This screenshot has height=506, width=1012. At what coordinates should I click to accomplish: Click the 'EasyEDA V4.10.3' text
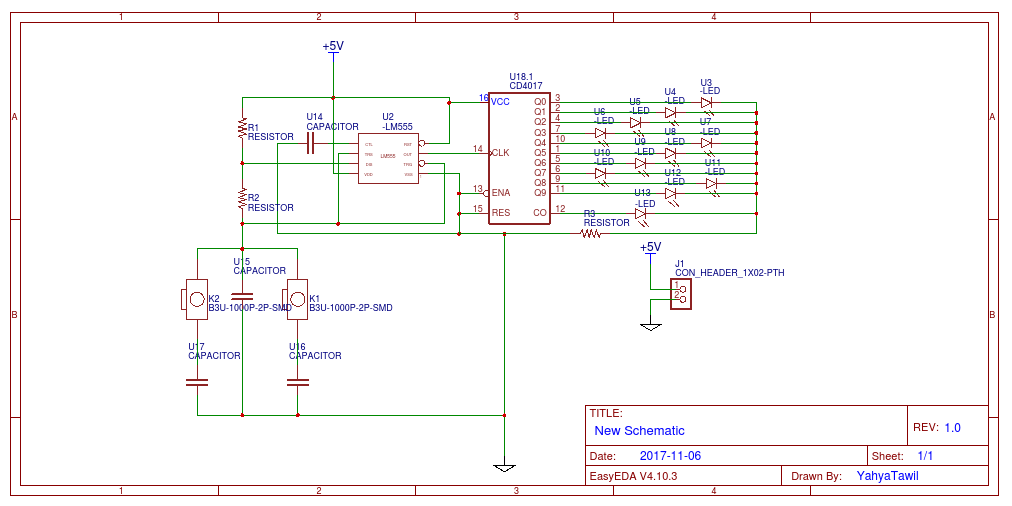633,476
